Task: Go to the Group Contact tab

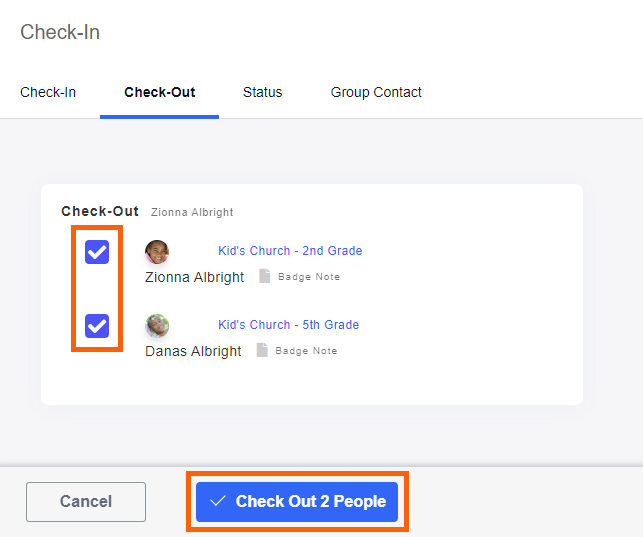Action: click(x=376, y=92)
